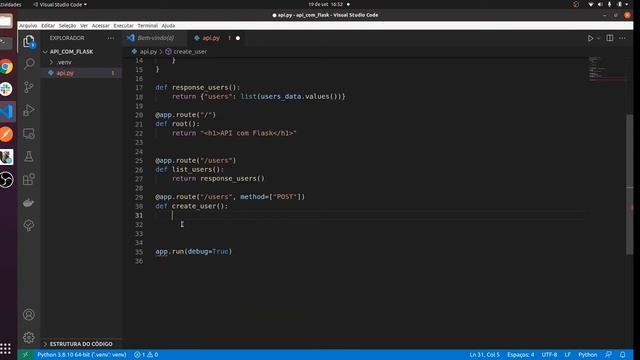Open notifications bell in status bar
The height and width of the screenshot is (360, 640).
coord(622,355)
